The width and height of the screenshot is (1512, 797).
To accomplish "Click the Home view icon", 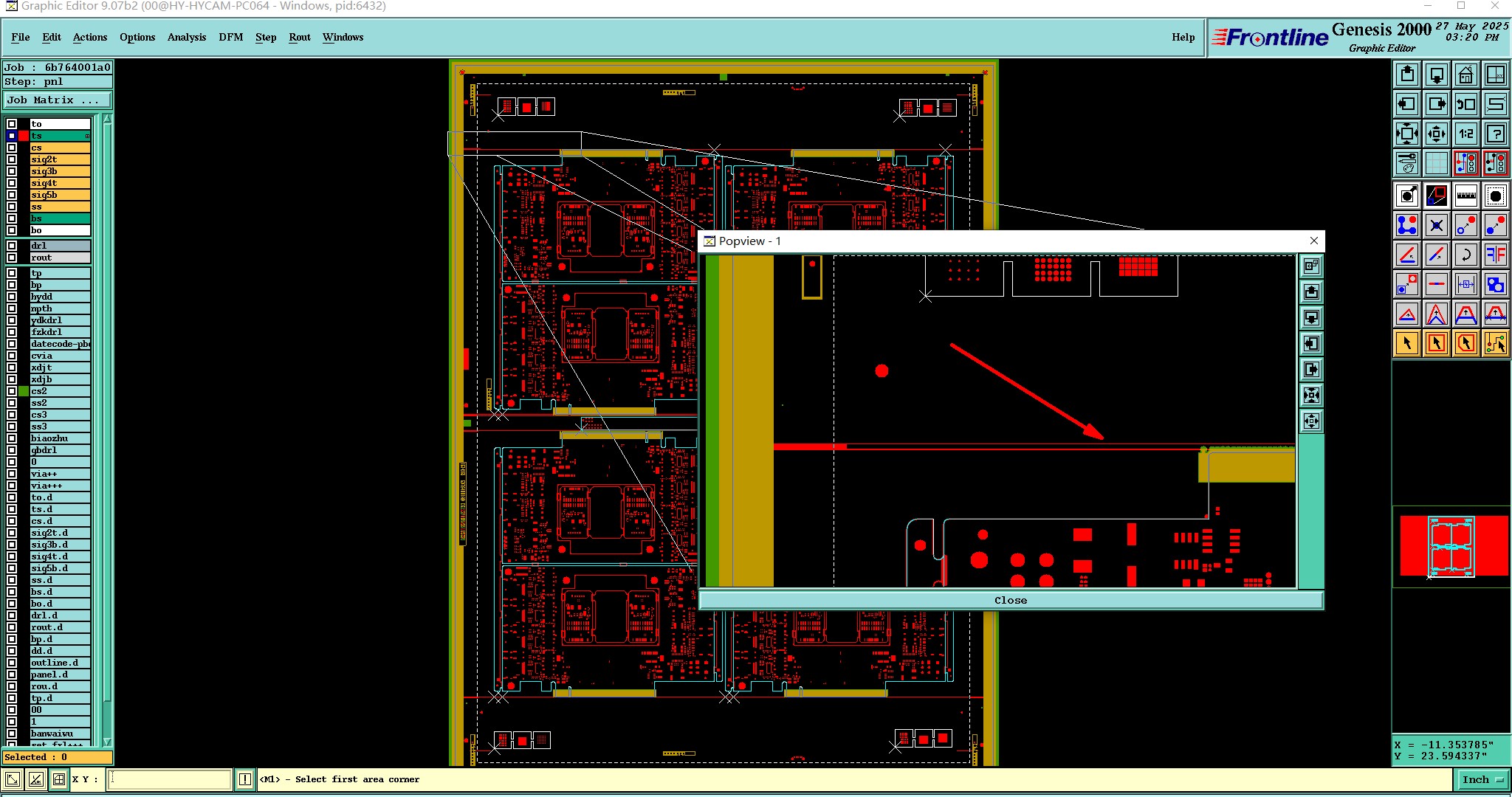I will pyautogui.click(x=1465, y=75).
